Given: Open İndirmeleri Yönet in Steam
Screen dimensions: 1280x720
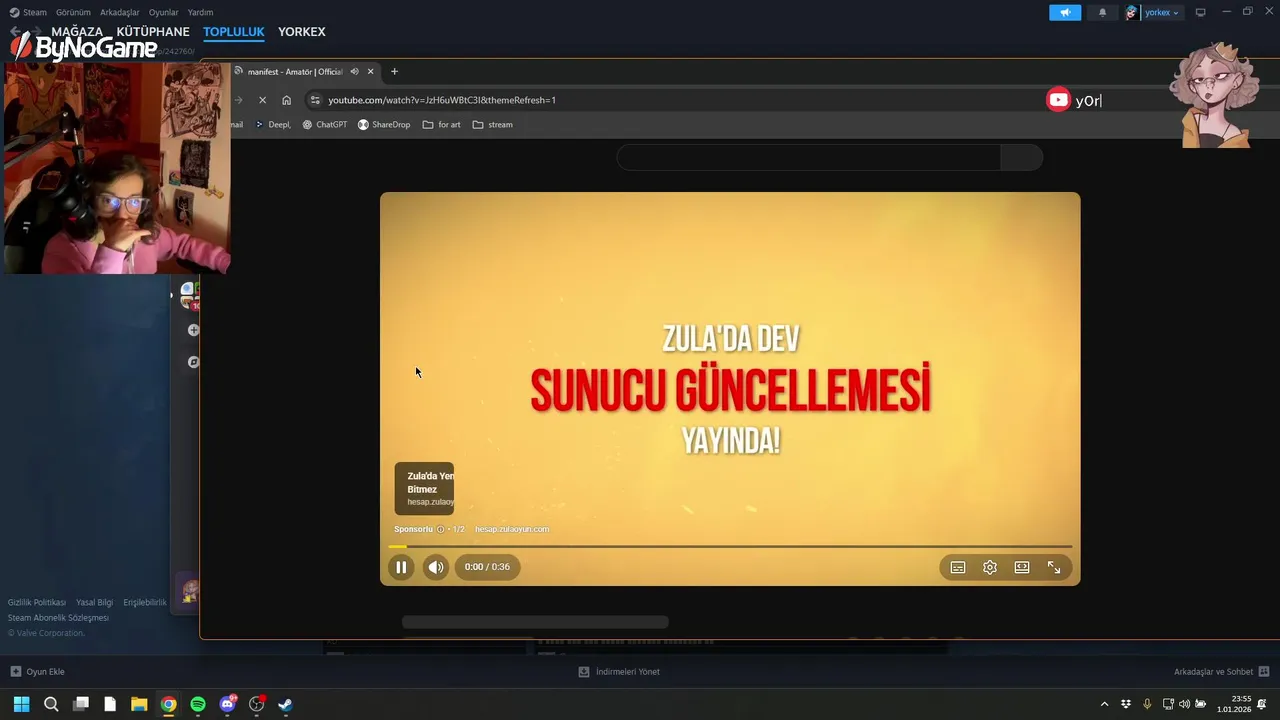Looking at the screenshot, I should [619, 672].
